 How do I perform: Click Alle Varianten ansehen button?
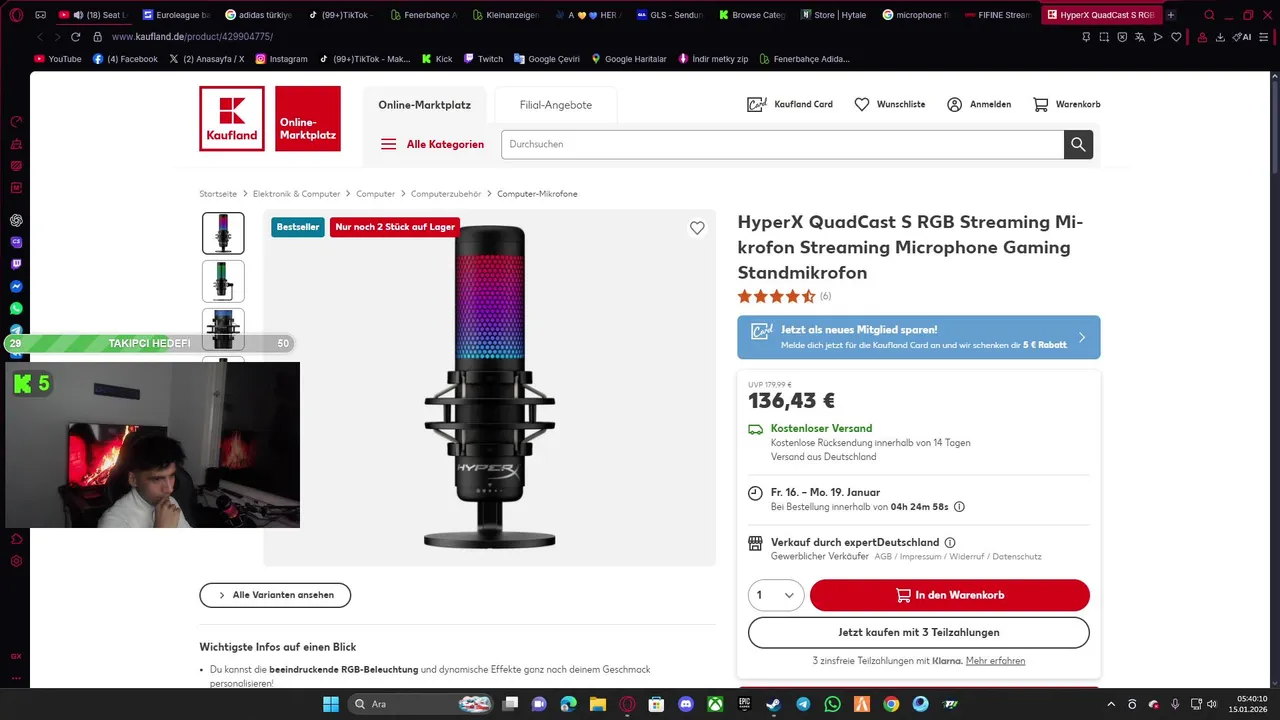click(275, 595)
